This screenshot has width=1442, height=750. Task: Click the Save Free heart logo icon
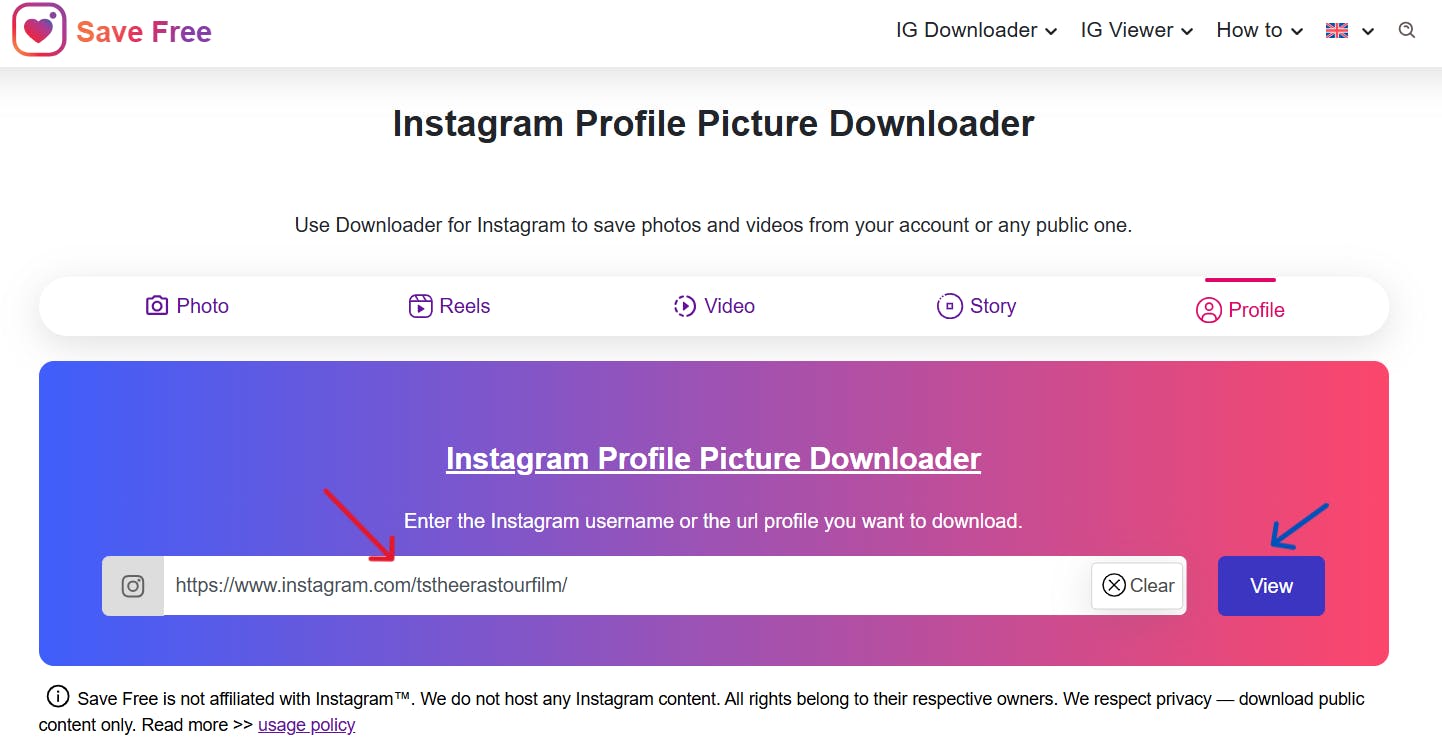(39, 30)
